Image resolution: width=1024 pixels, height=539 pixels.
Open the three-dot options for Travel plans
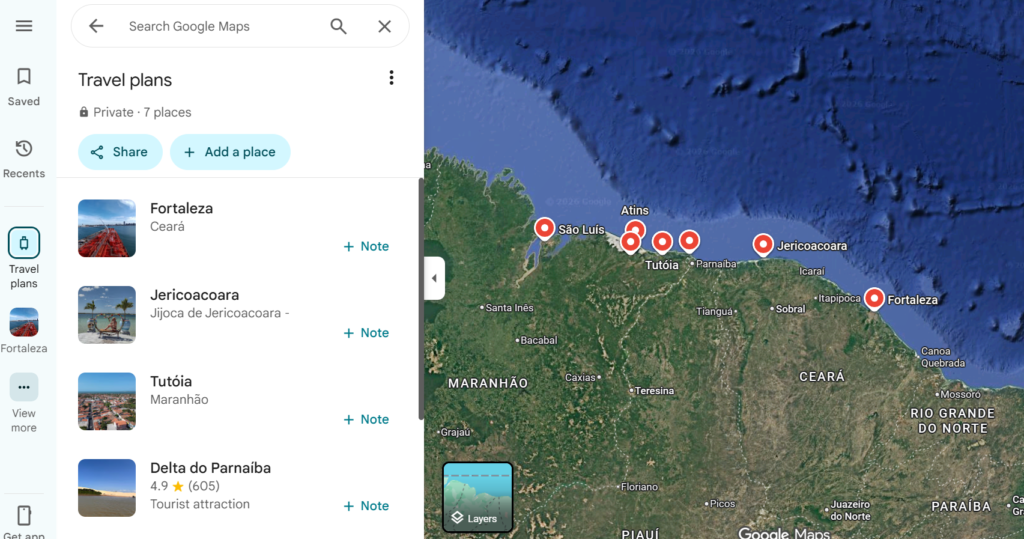click(391, 78)
